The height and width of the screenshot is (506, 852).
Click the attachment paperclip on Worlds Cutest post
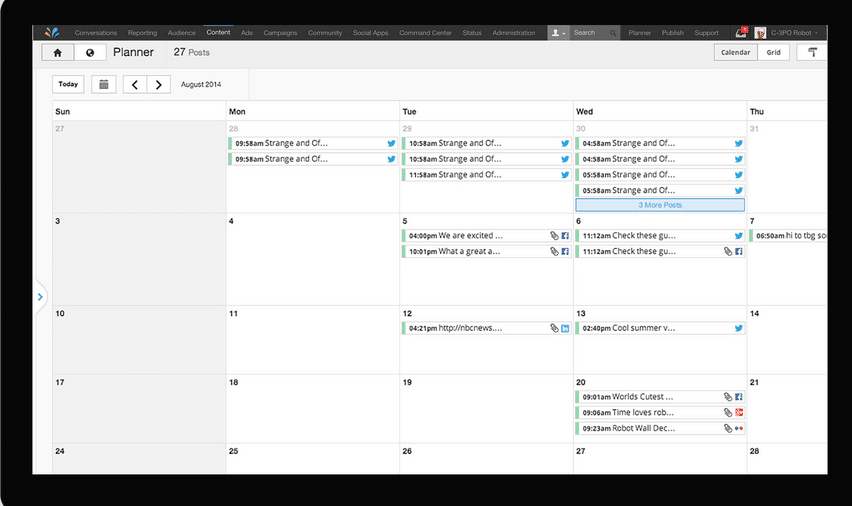[728, 397]
